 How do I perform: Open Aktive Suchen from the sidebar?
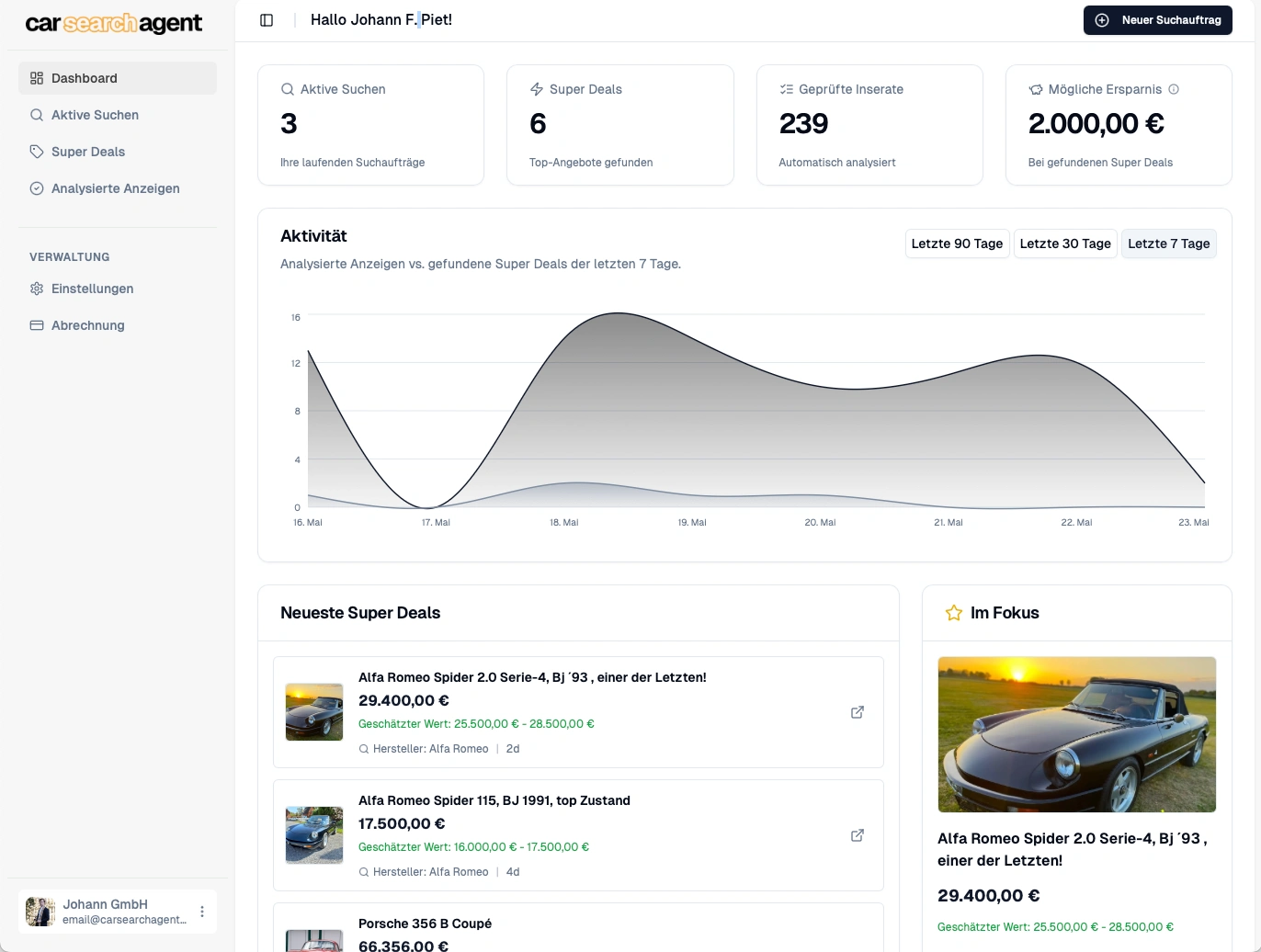click(118, 115)
